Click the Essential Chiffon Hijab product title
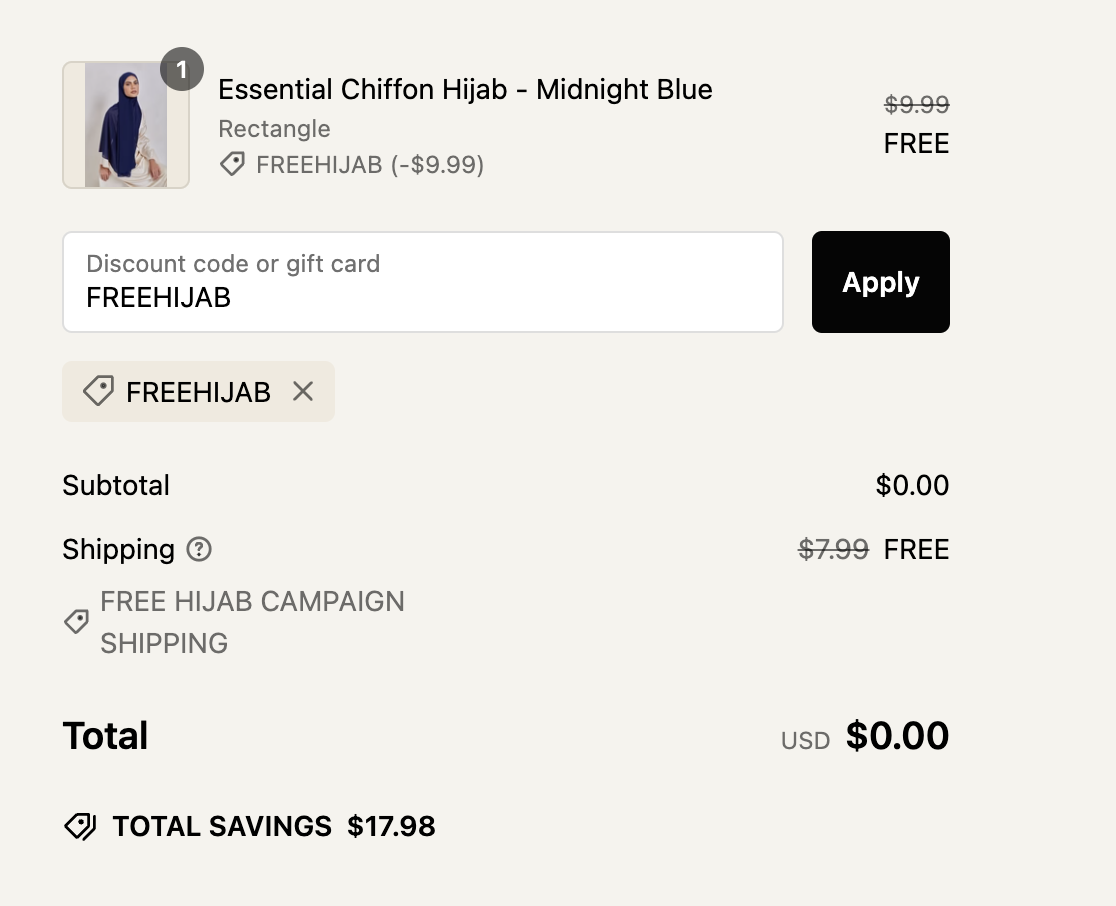The height and width of the screenshot is (906, 1116). coord(465,89)
